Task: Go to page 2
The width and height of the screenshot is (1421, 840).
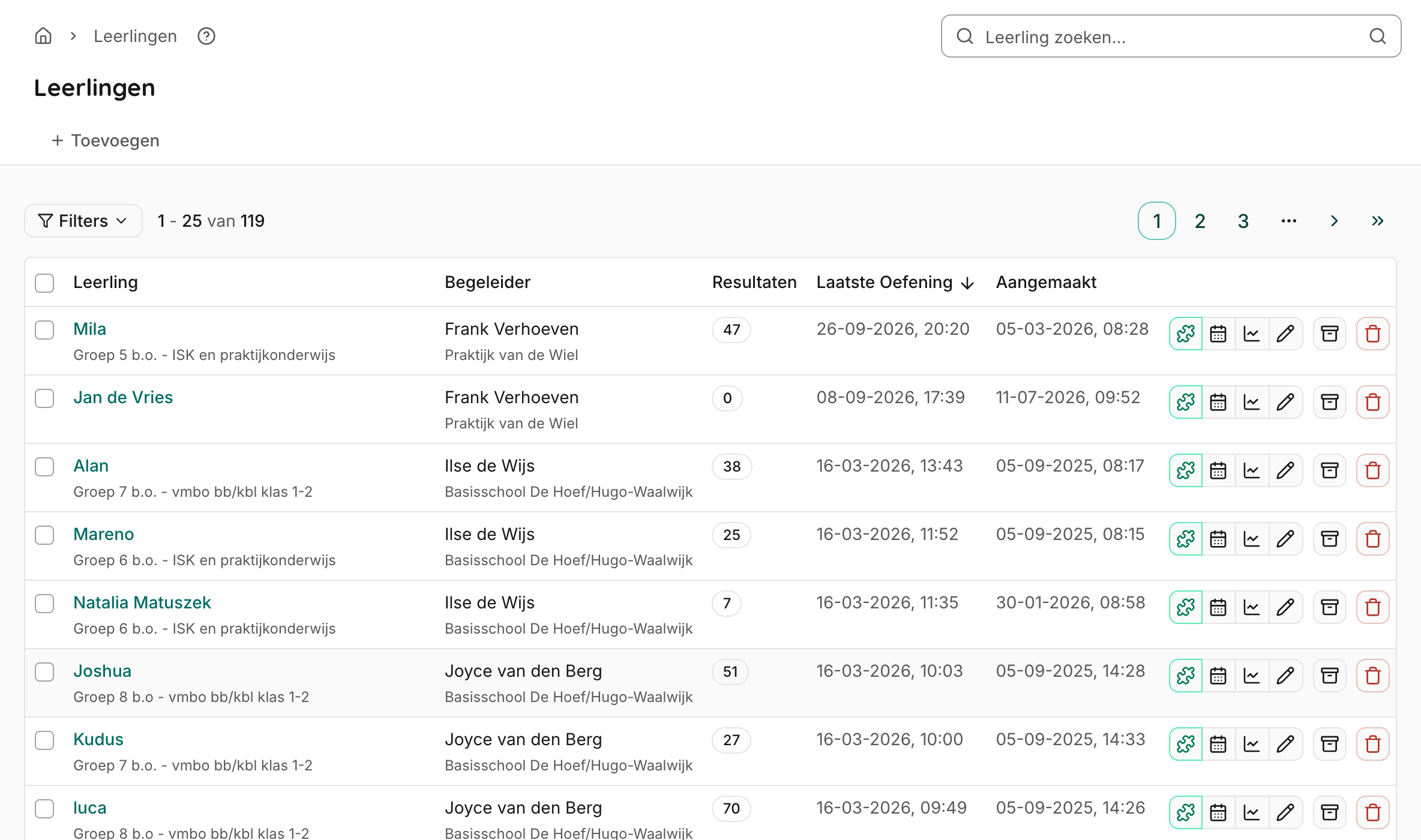Action: pos(1200,221)
